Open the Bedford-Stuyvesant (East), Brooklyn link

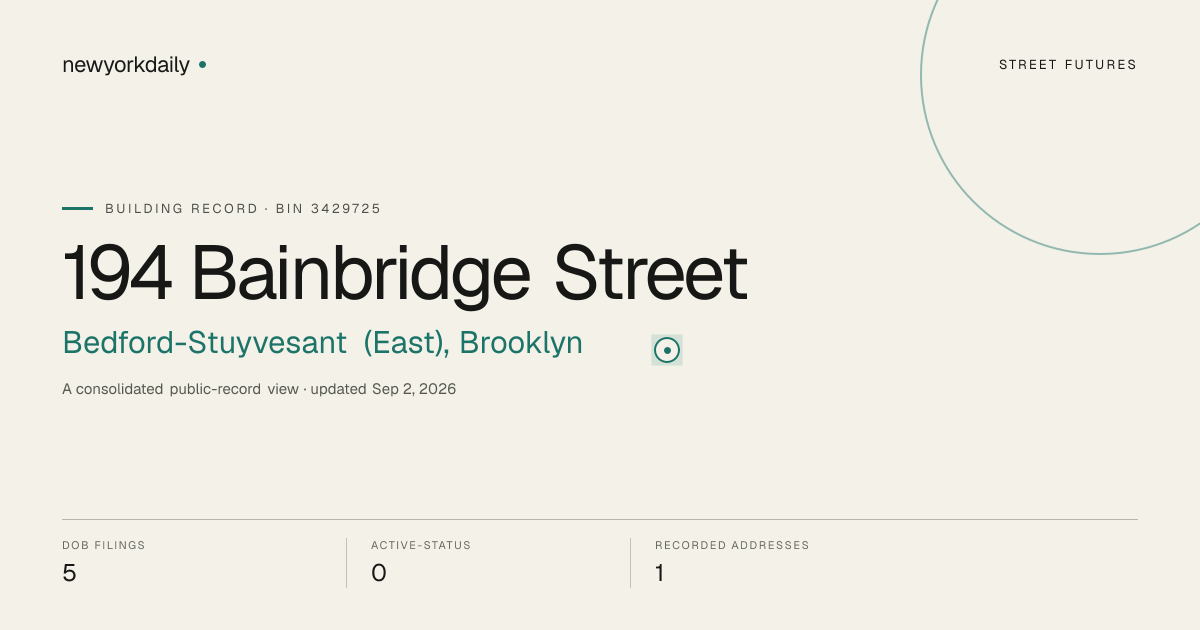pos(322,343)
